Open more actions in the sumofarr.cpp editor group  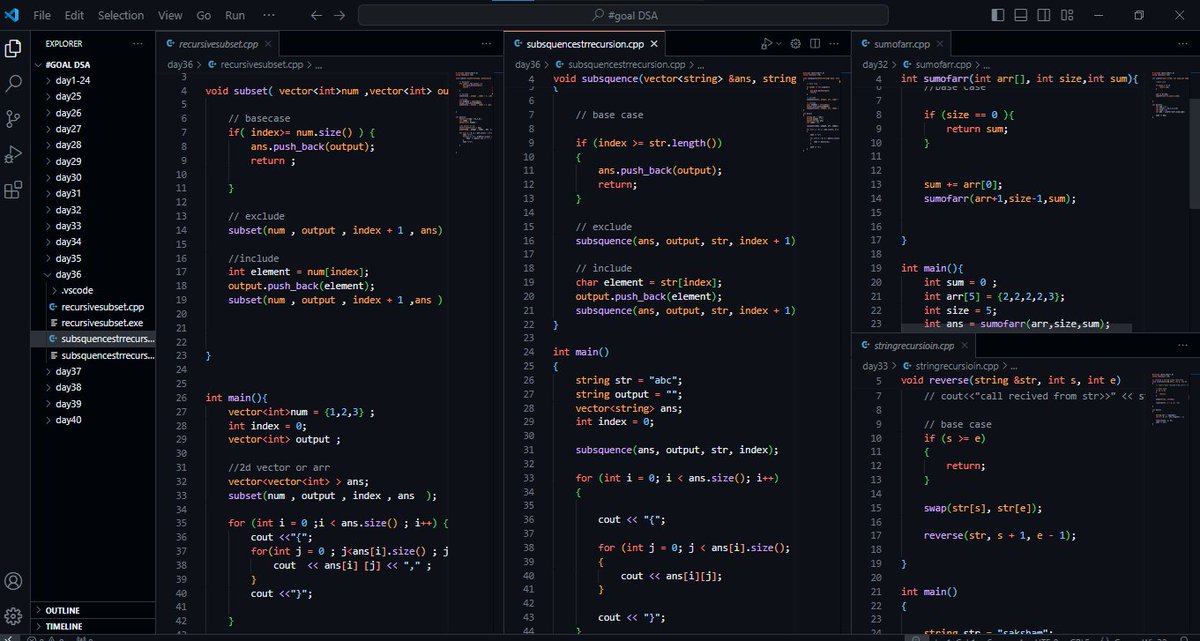[1181, 44]
